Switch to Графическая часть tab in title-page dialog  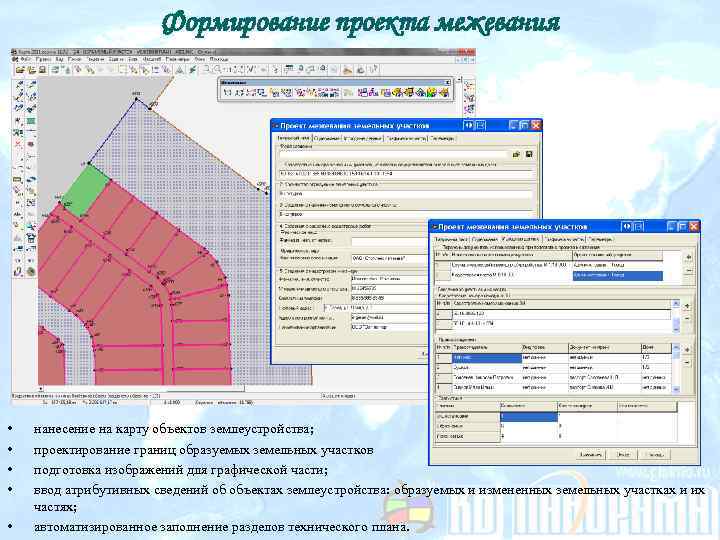[406, 138]
